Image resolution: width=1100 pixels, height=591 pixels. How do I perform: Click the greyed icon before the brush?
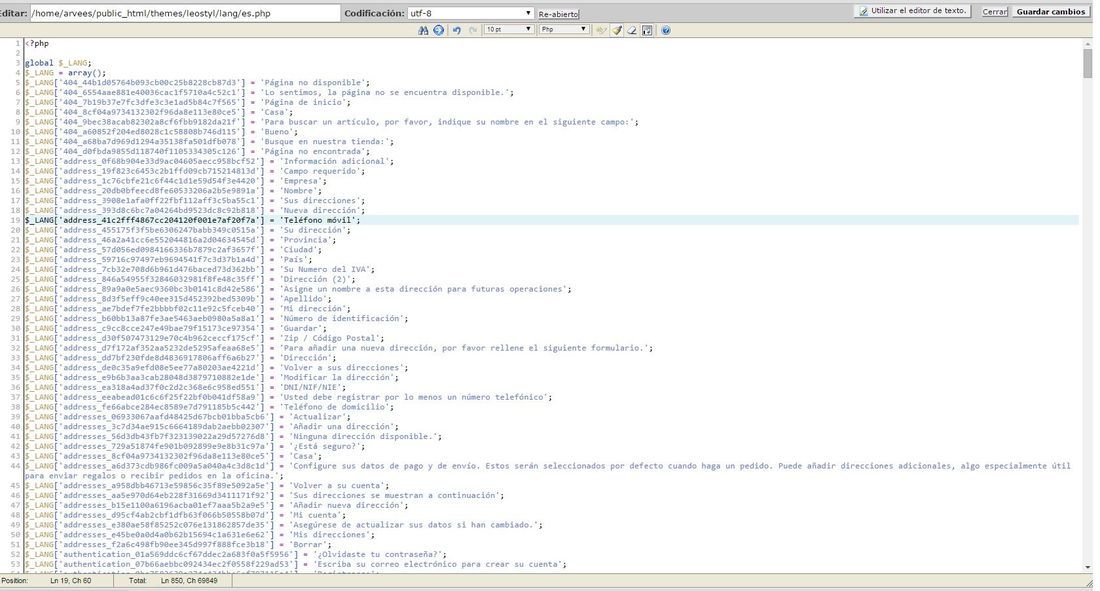tap(601, 30)
